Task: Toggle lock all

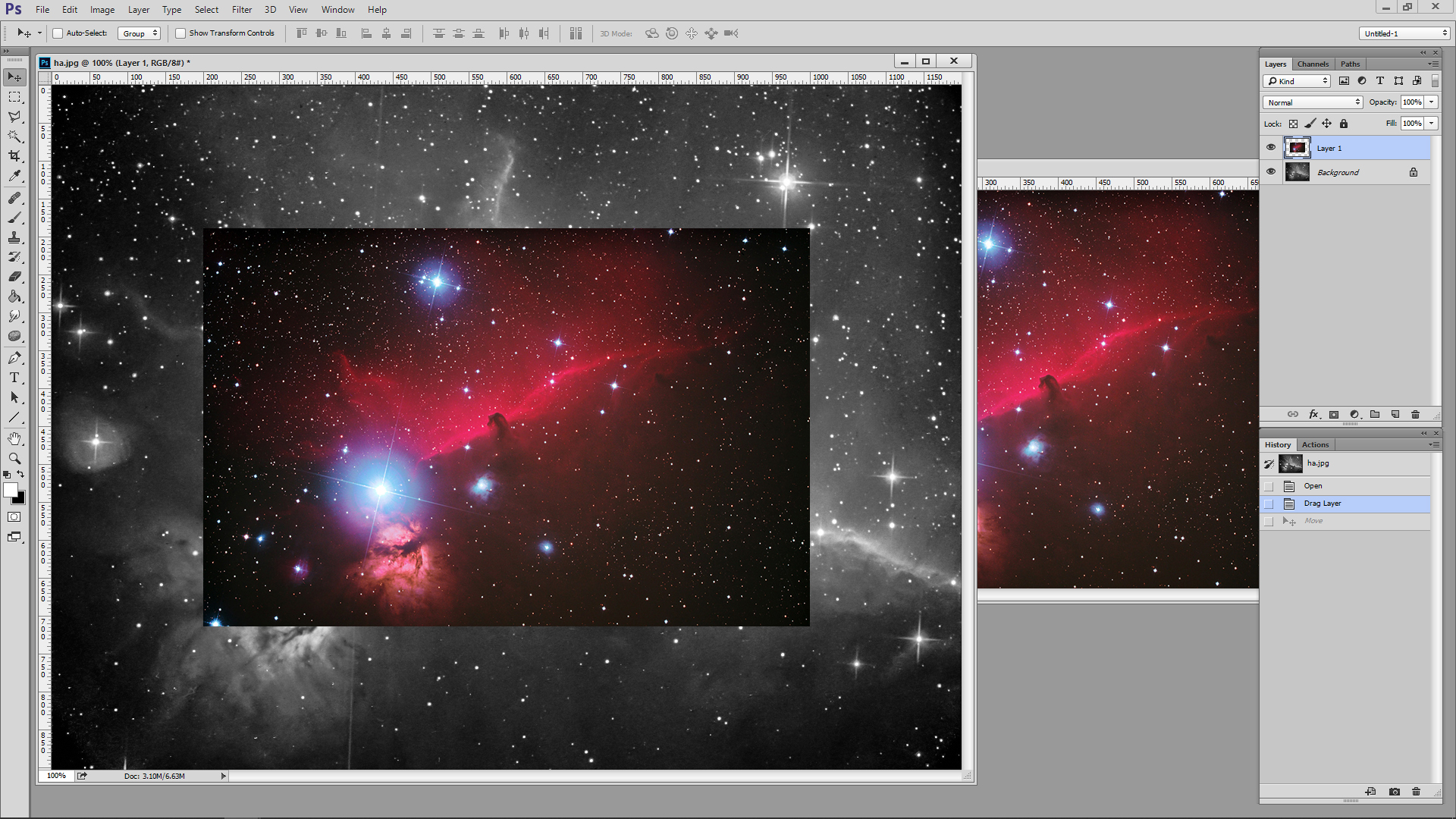Action: click(x=1344, y=124)
